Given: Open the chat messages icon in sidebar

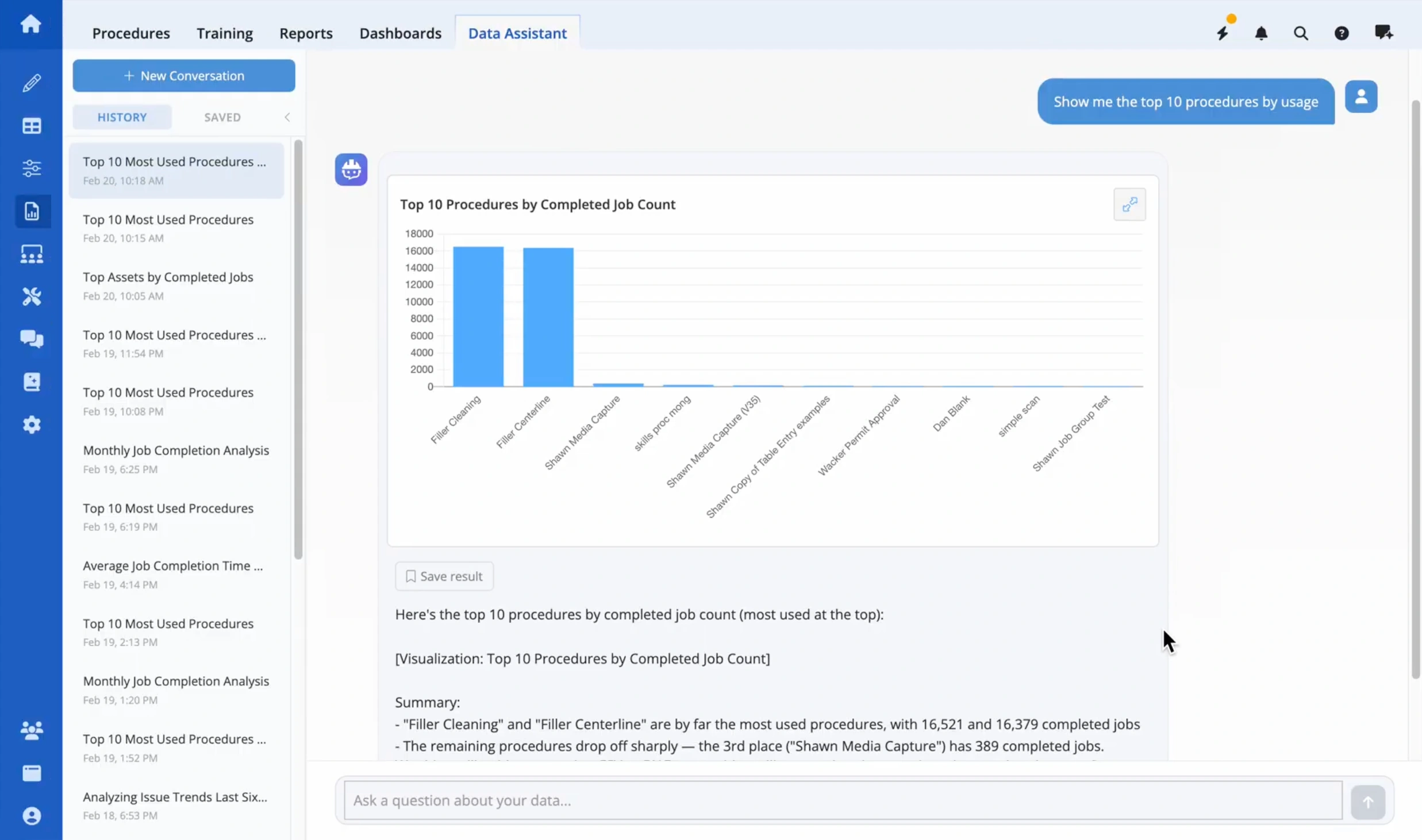Looking at the screenshot, I should [32, 339].
